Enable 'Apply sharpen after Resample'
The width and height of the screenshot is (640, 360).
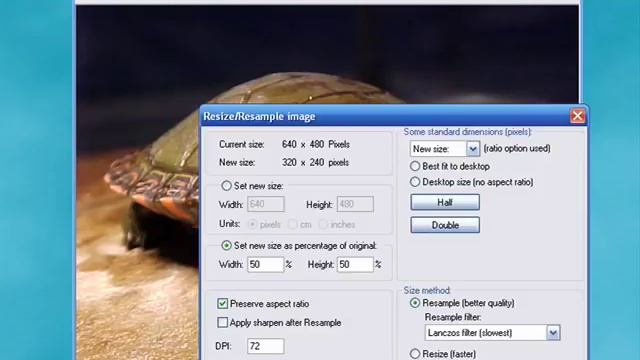click(222, 322)
